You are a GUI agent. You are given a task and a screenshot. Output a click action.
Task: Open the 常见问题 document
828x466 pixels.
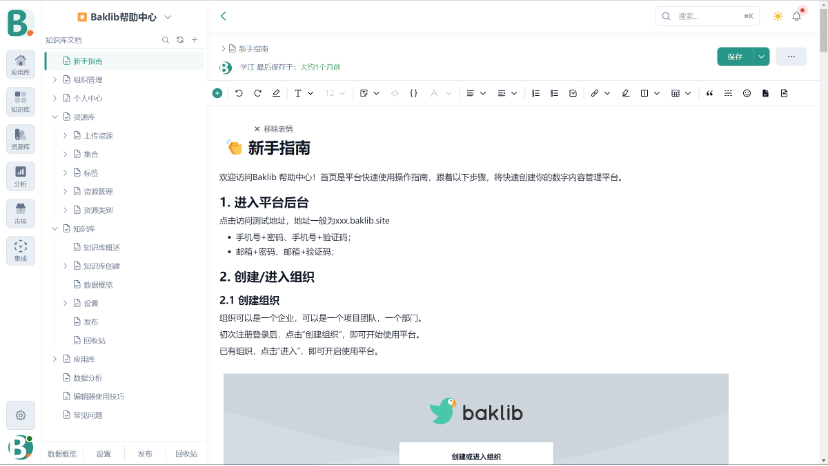[88, 415]
